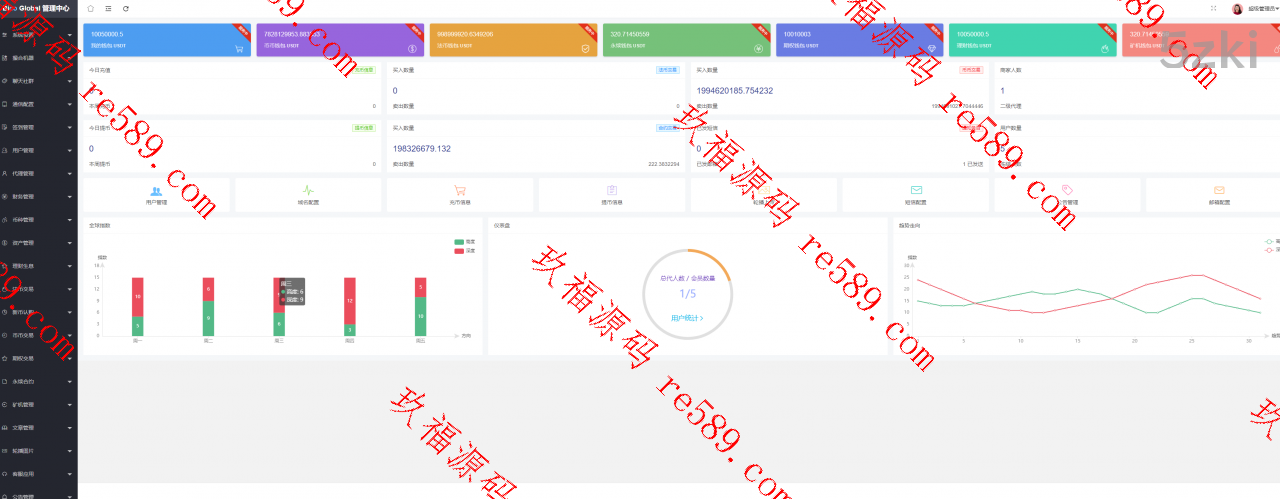Click the 周一 stacked bar
Image resolution: width=1280 pixels, height=499 pixels.
[x=138, y=307]
